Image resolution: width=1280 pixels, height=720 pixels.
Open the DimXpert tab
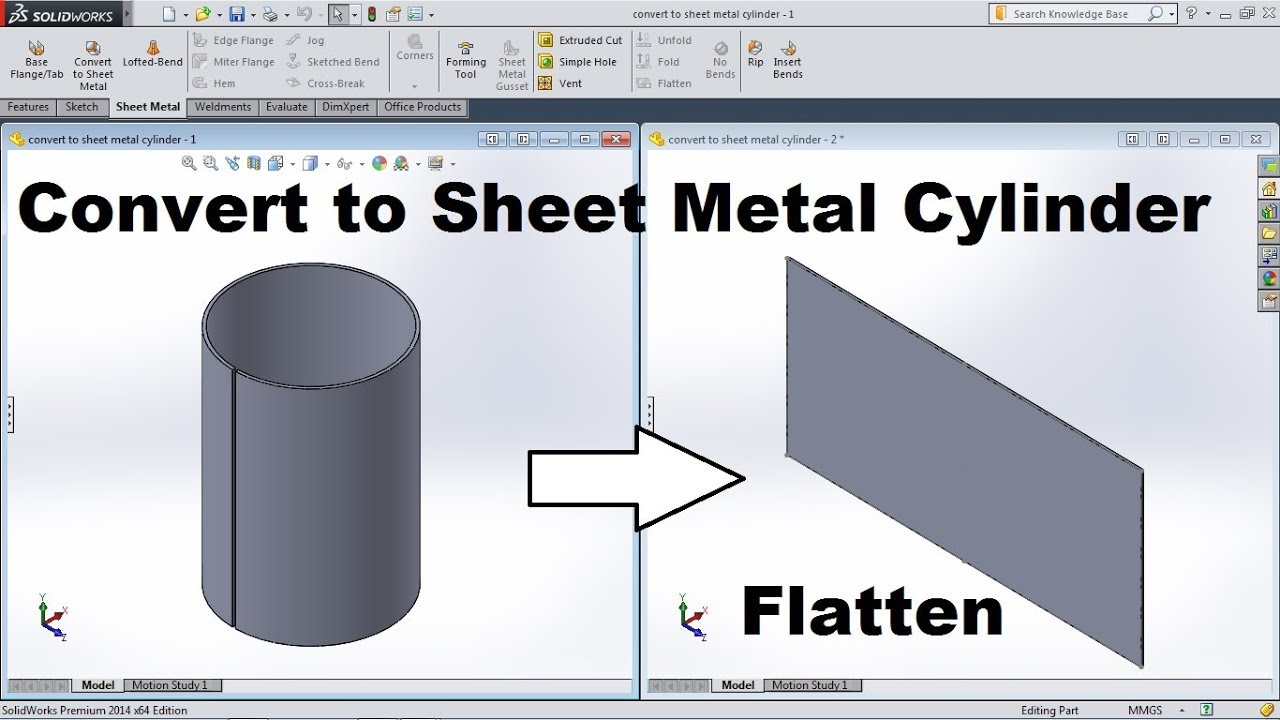[346, 107]
